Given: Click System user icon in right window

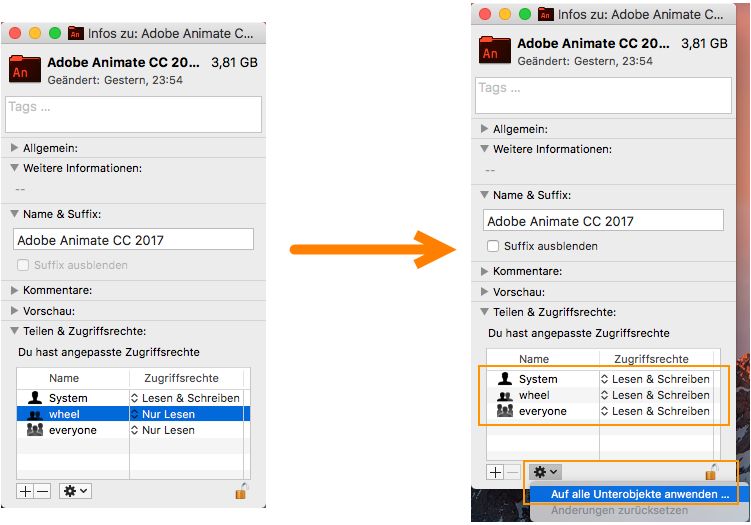Looking at the screenshot, I should pyautogui.click(x=505, y=378).
